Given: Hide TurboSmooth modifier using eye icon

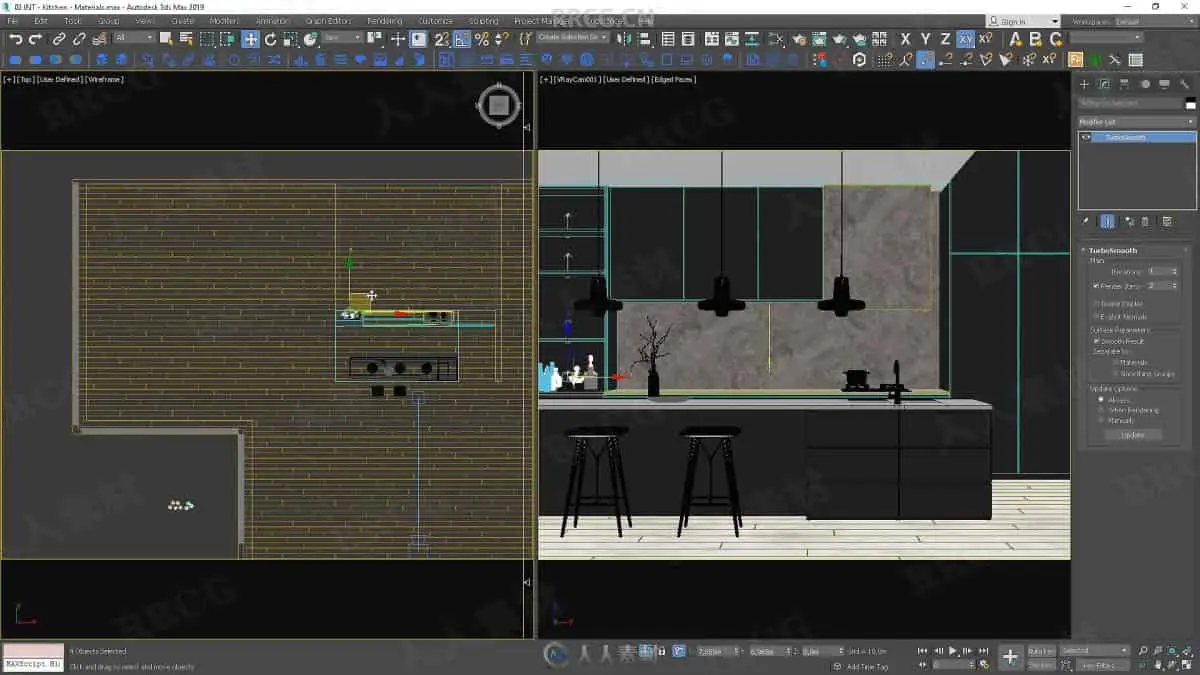Looking at the screenshot, I should point(1086,137).
